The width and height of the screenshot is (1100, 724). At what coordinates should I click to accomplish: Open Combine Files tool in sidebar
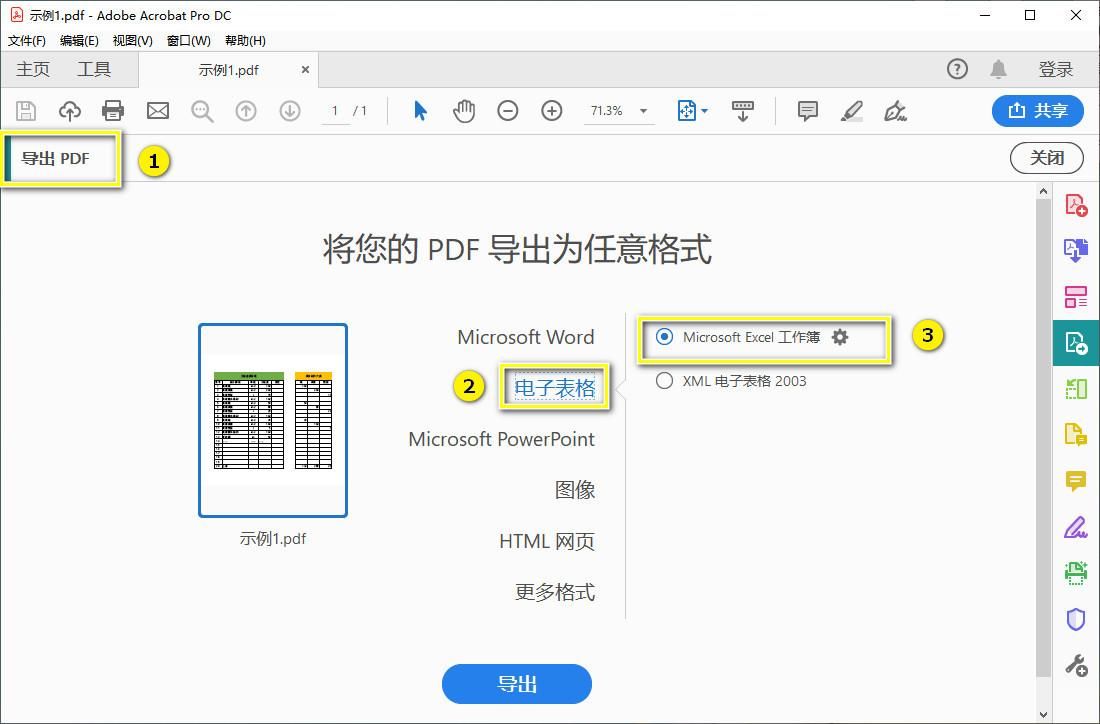(x=1076, y=250)
